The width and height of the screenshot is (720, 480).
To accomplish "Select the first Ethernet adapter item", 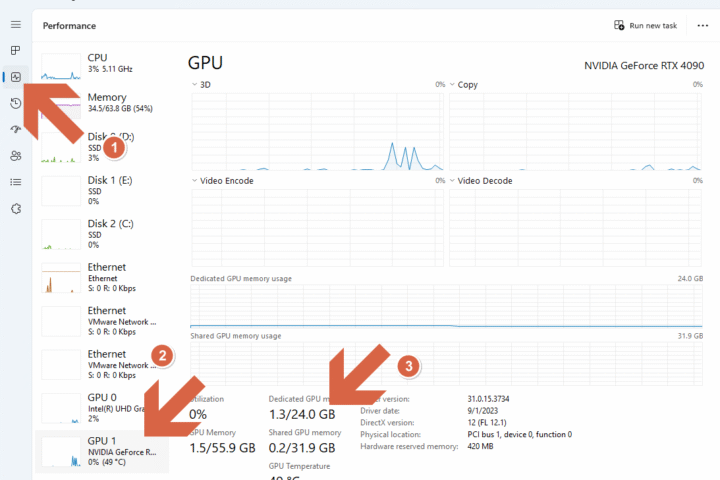I will tap(103, 277).
